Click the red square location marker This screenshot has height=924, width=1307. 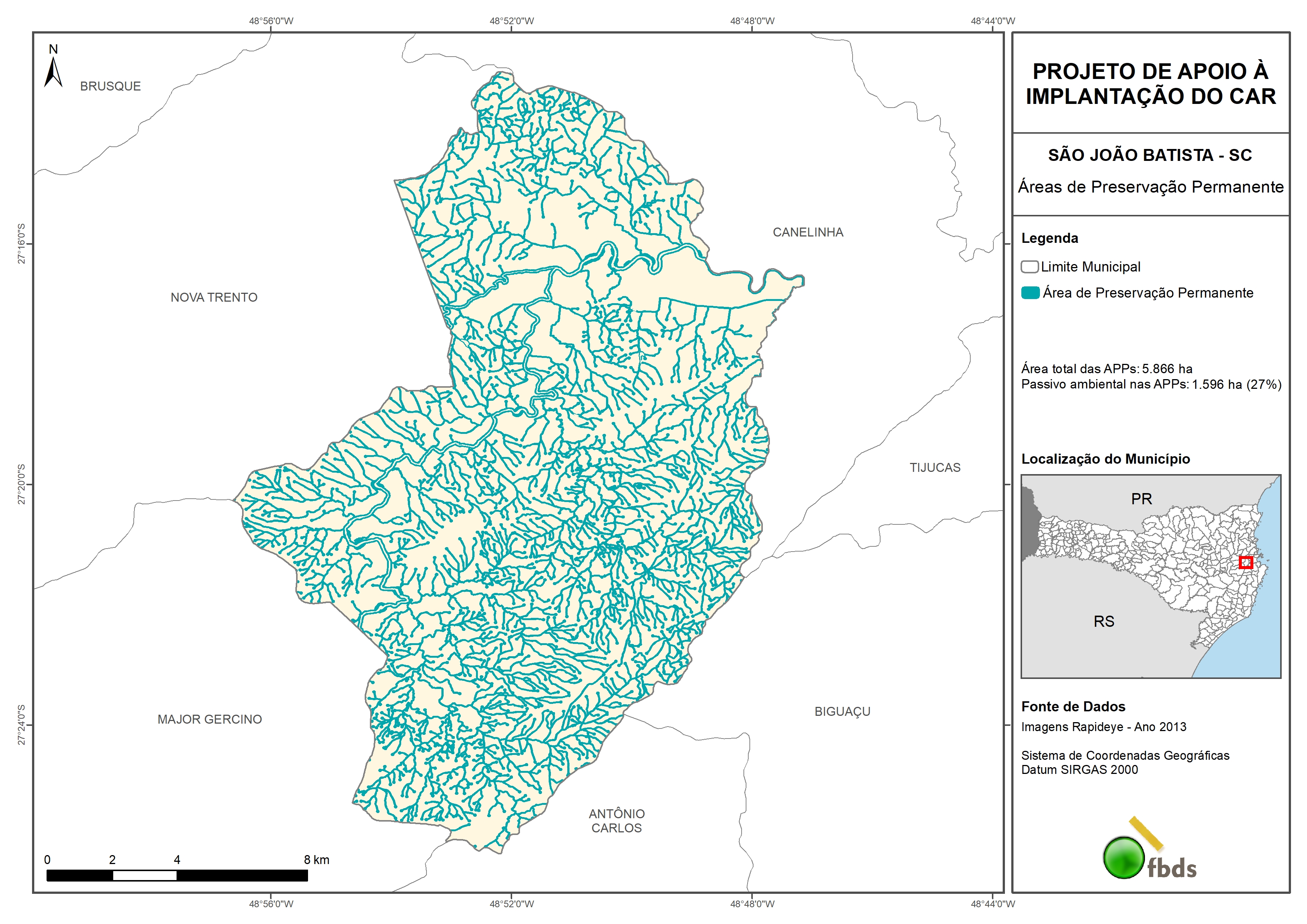click(1246, 562)
